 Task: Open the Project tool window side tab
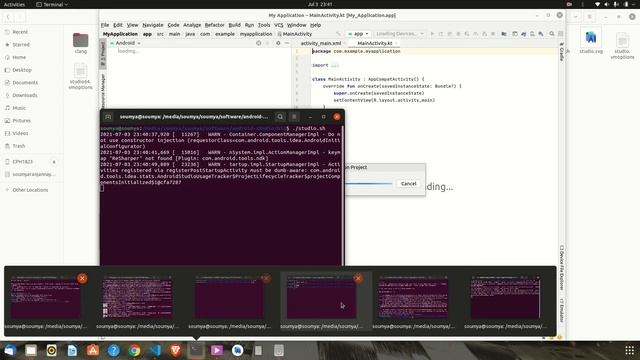pos(103,54)
